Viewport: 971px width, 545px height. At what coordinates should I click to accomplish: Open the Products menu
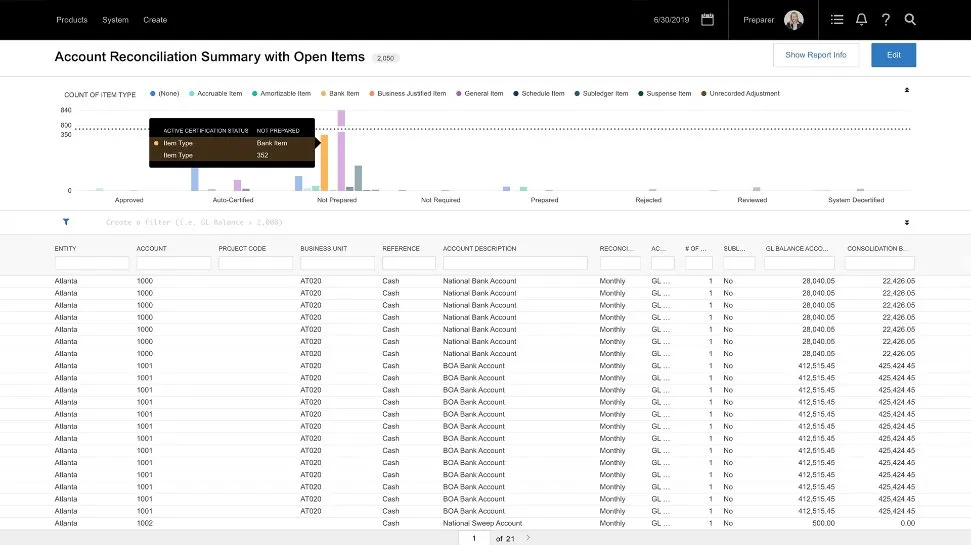[x=71, y=20]
